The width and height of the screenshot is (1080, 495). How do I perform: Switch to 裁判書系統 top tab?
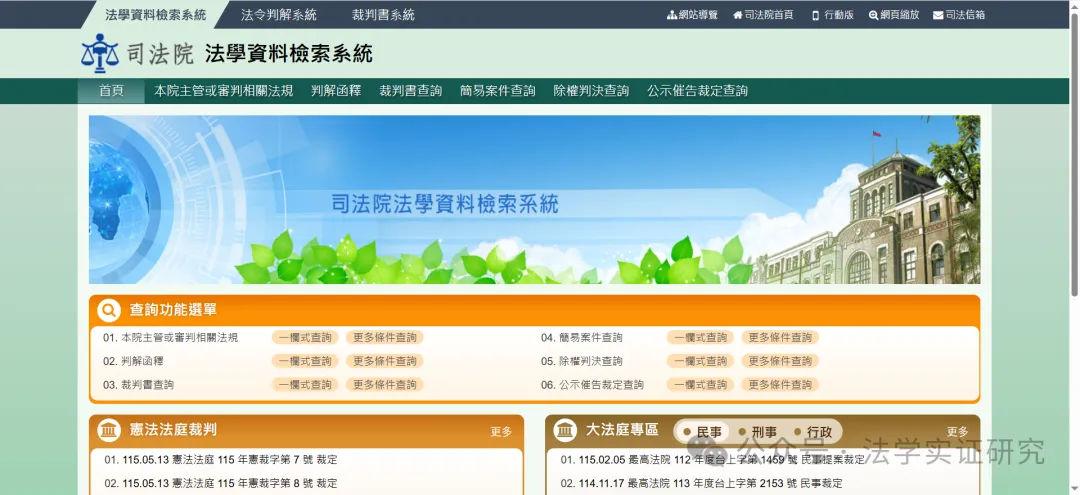383,14
